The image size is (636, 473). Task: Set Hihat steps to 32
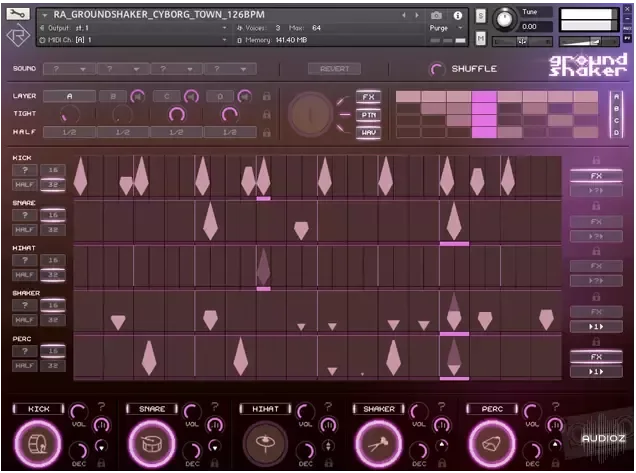(x=53, y=275)
